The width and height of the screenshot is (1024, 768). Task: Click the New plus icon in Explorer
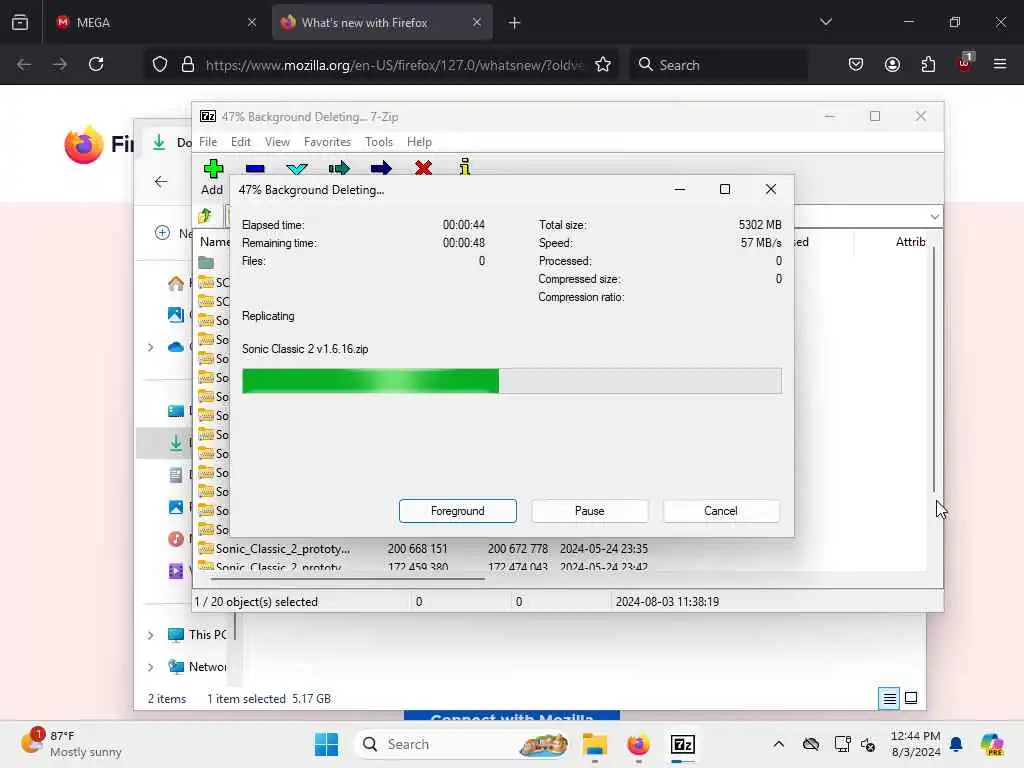point(162,232)
